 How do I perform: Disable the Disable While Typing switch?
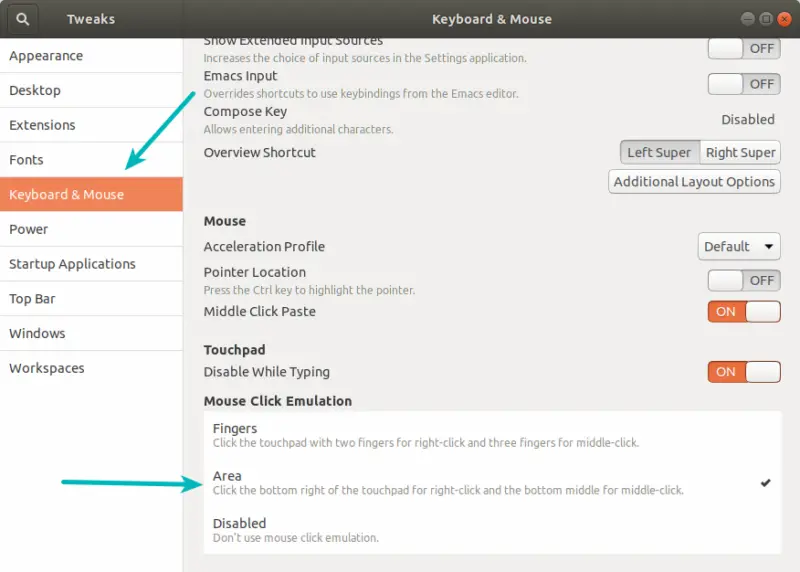click(744, 372)
